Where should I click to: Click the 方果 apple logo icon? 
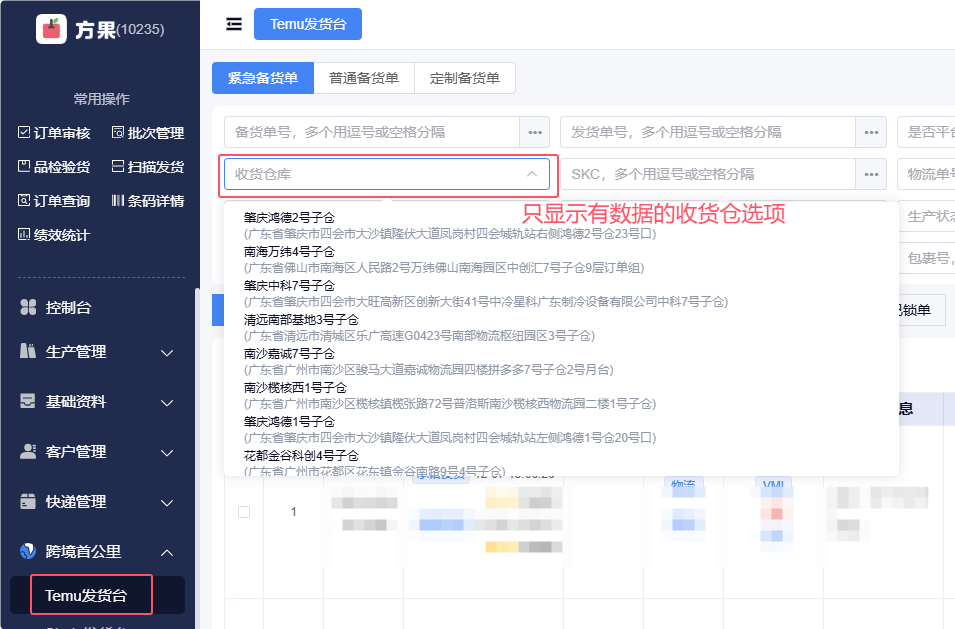click(x=51, y=29)
